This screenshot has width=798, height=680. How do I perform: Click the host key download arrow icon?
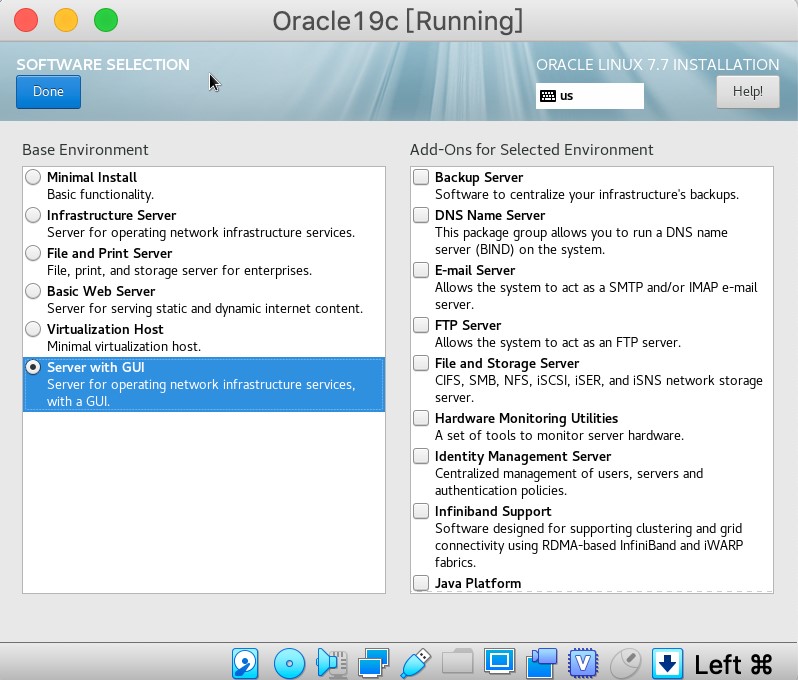click(667, 663)
